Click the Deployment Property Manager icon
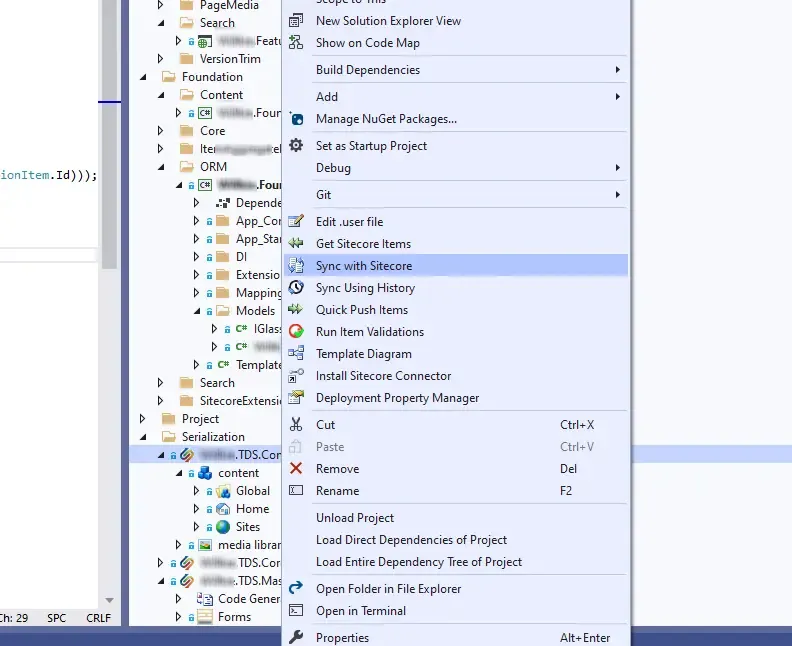This screenshot has width=792, height=646. (x=296, y=397)
